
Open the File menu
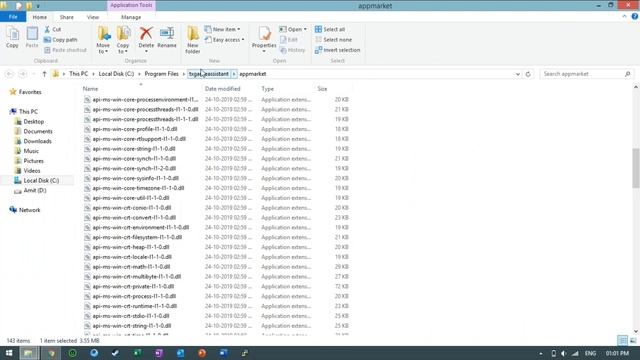click(13, 17)
